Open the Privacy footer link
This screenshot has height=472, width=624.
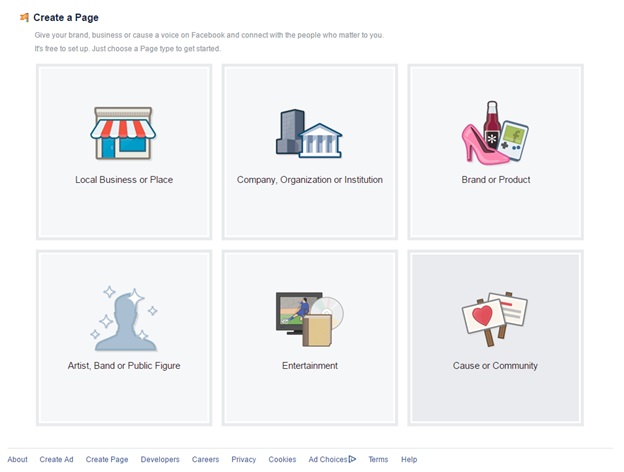tap(244, 460)
